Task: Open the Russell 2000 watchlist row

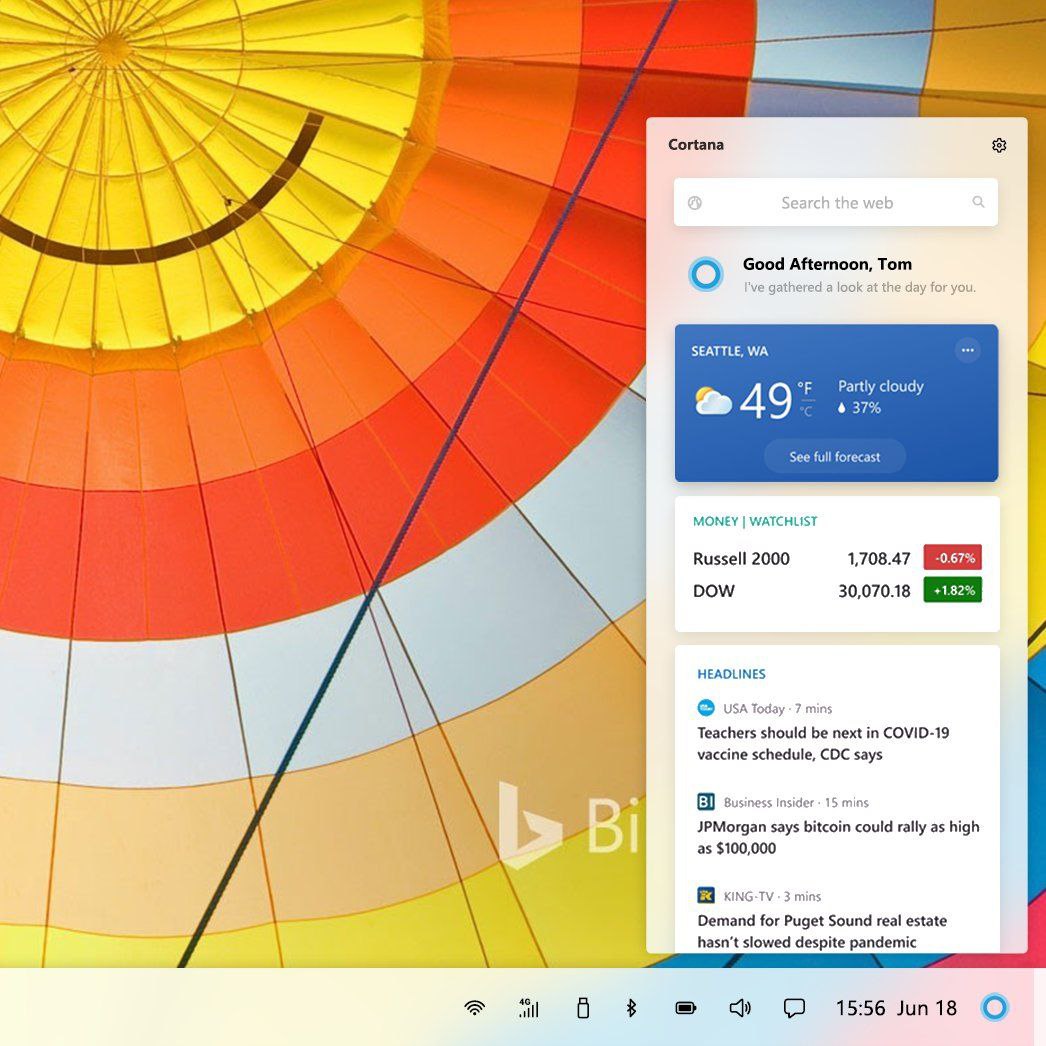Action: [x=836, y=558]
